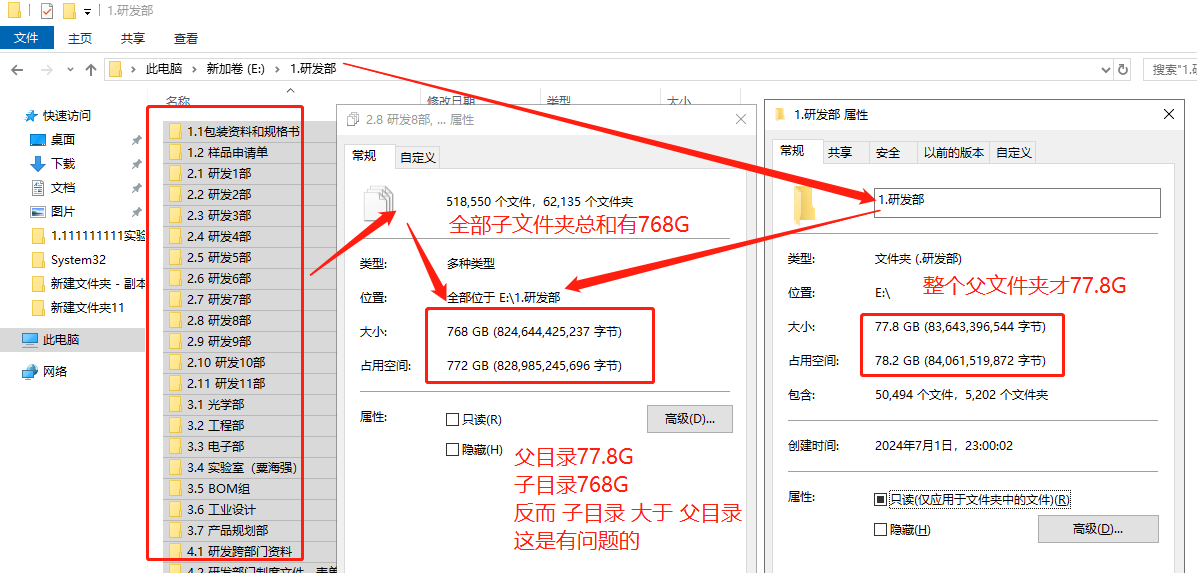This screenshot has width=1197, height=573.
Task: Switch to the 共享 ribbon tab in Explorer
Action: point(133,38)
